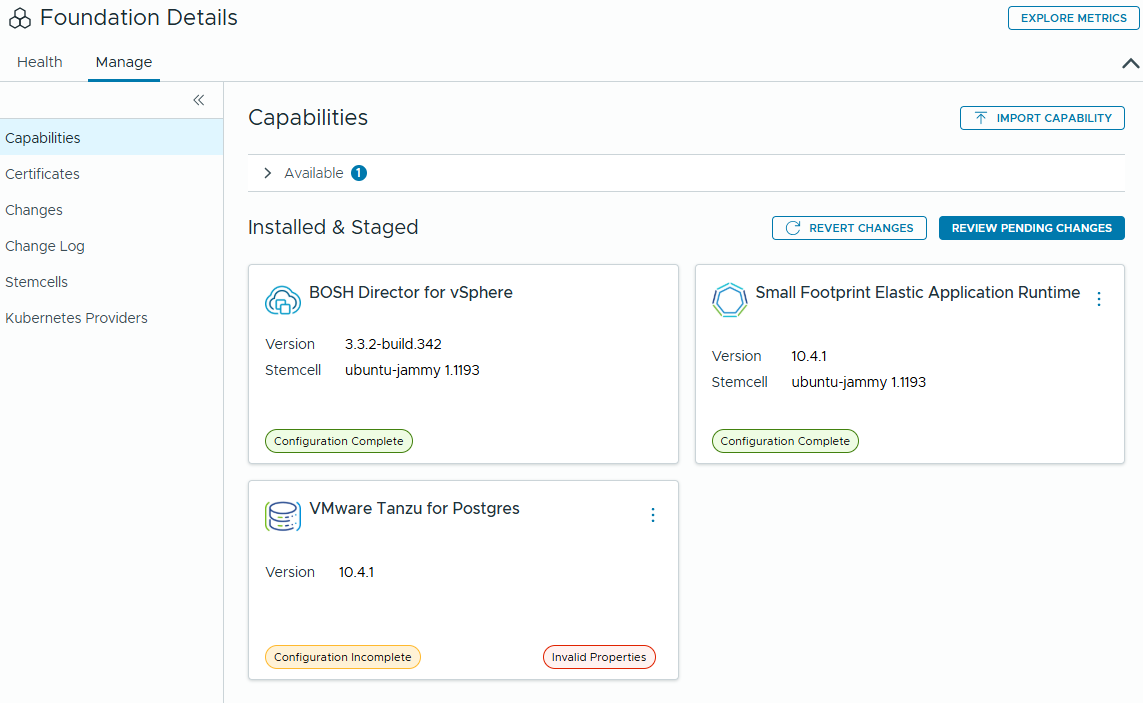
Task: Expand the Available capabilities section
Action: 268,173
